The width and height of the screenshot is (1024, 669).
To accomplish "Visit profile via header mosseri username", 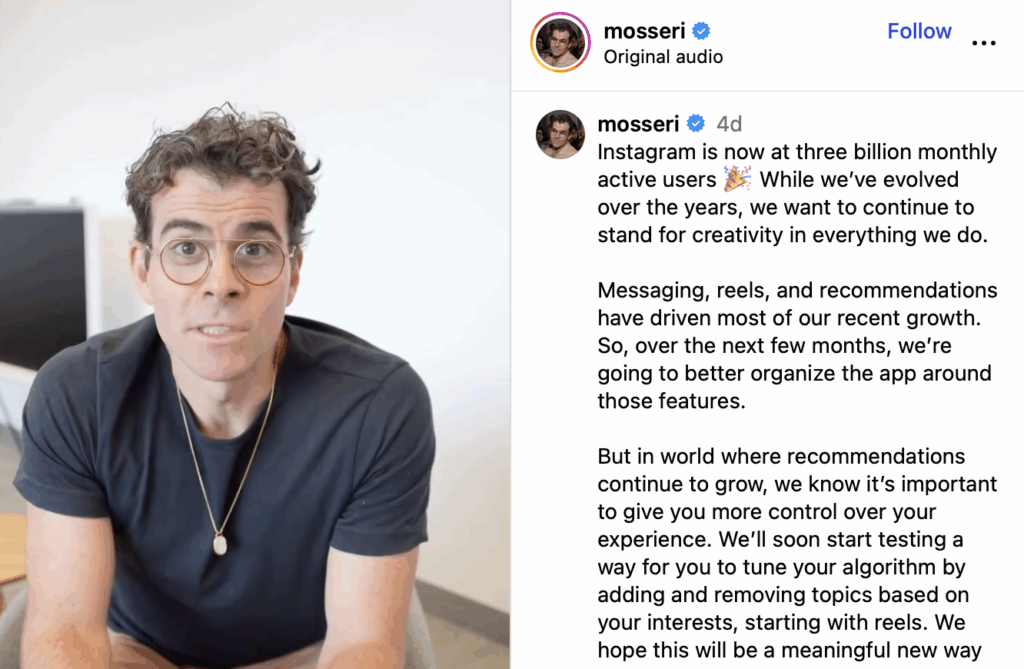I will pyautogui.click(x=644, y=31).
